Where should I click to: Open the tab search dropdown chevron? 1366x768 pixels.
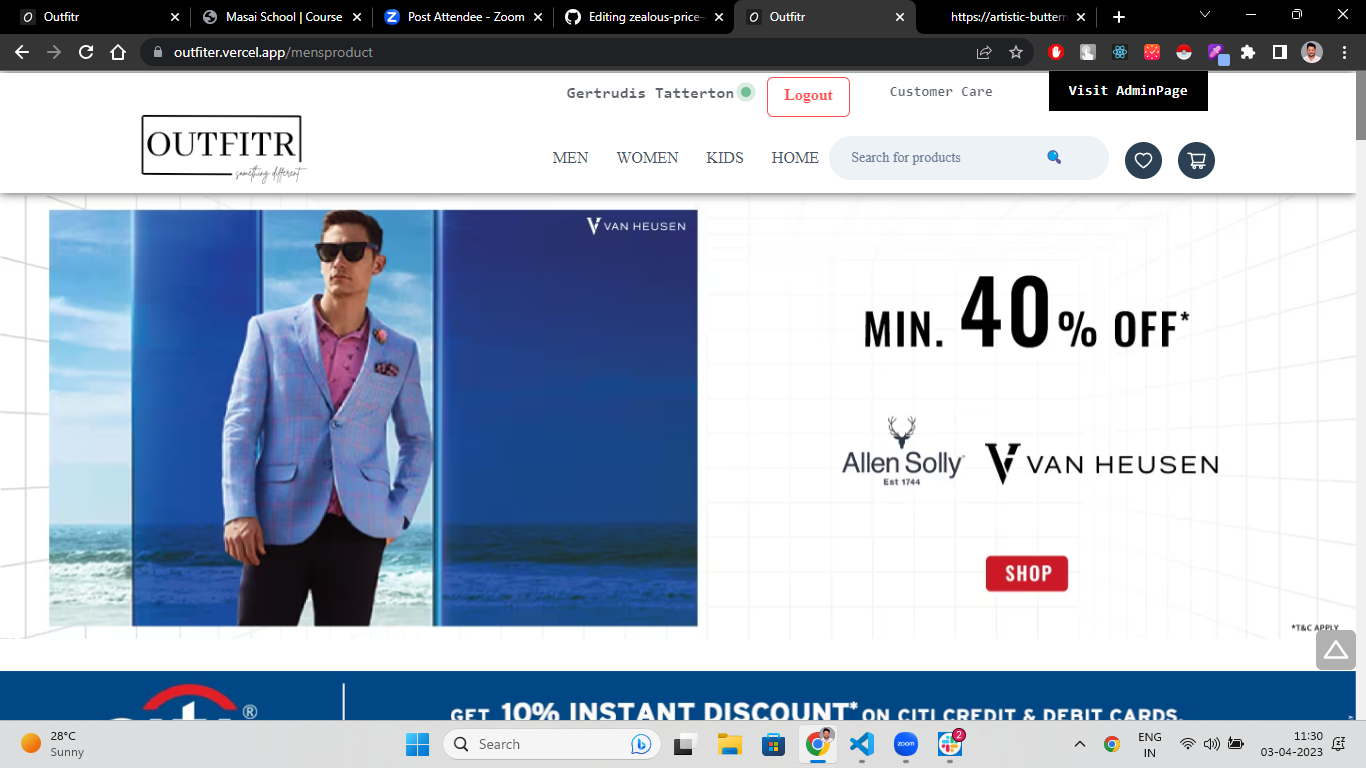click(1205, 15)
